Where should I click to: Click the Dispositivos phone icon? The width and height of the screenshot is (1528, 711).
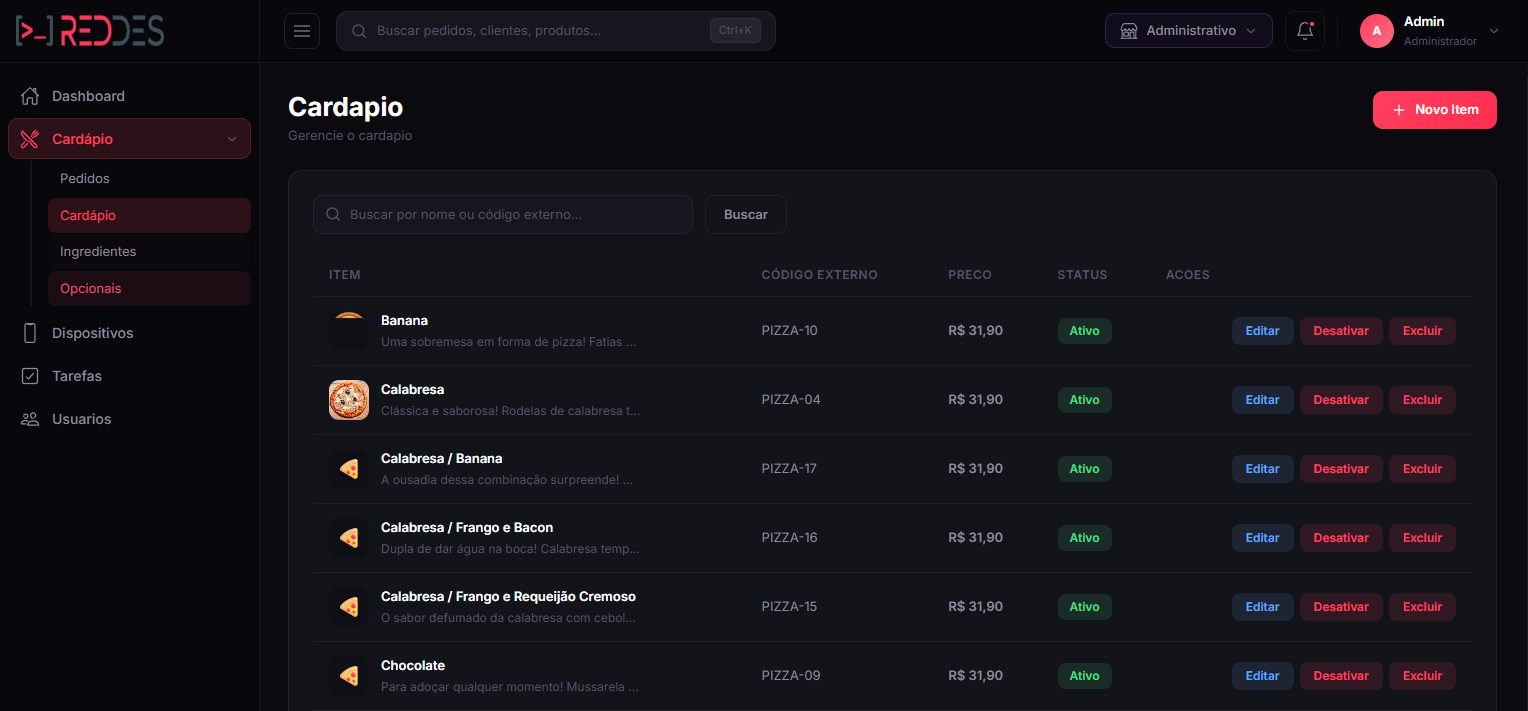pyautogui.click(x=30, y=333)
